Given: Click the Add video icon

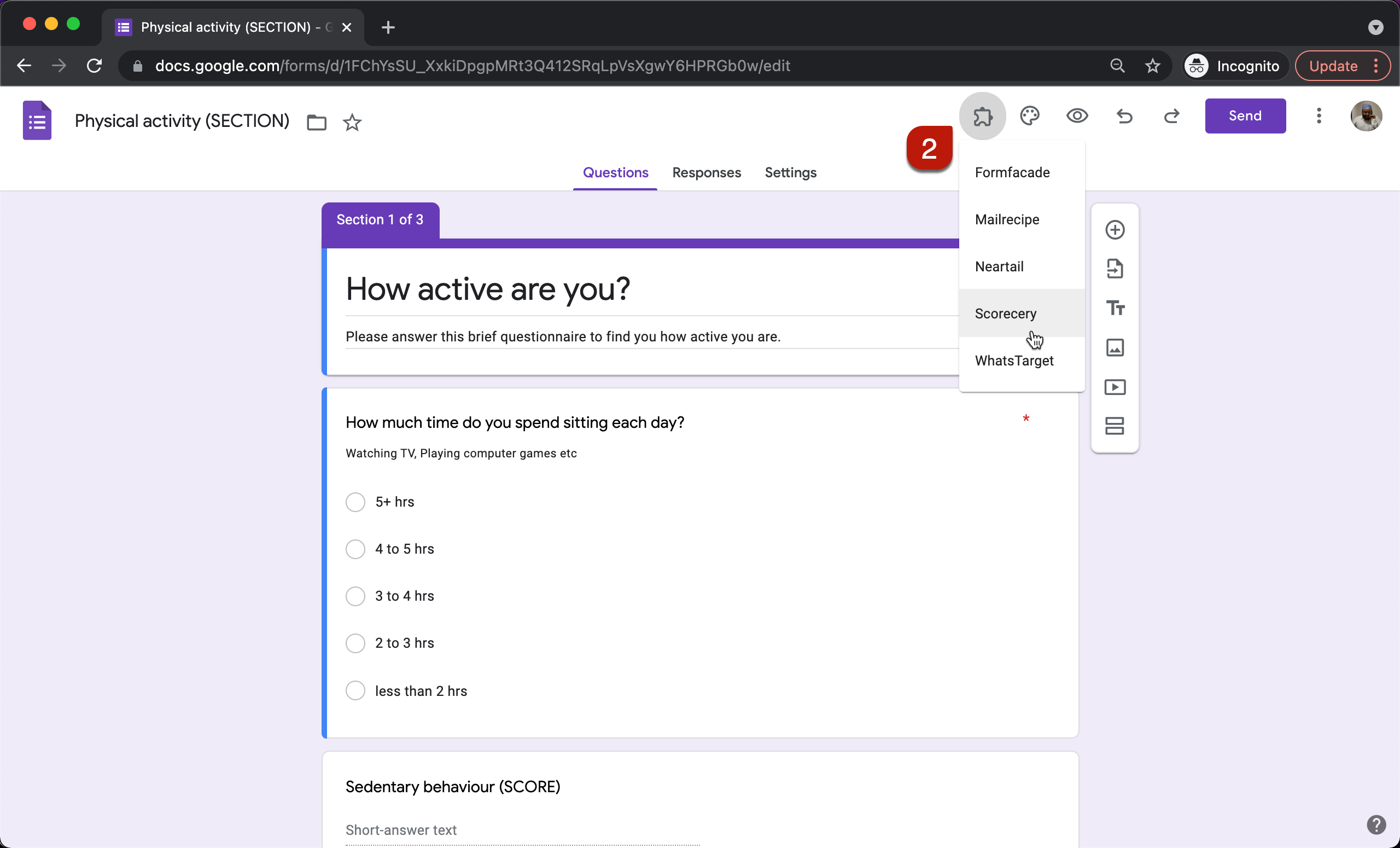Looking at the screenshot, I should [1115, 387].
